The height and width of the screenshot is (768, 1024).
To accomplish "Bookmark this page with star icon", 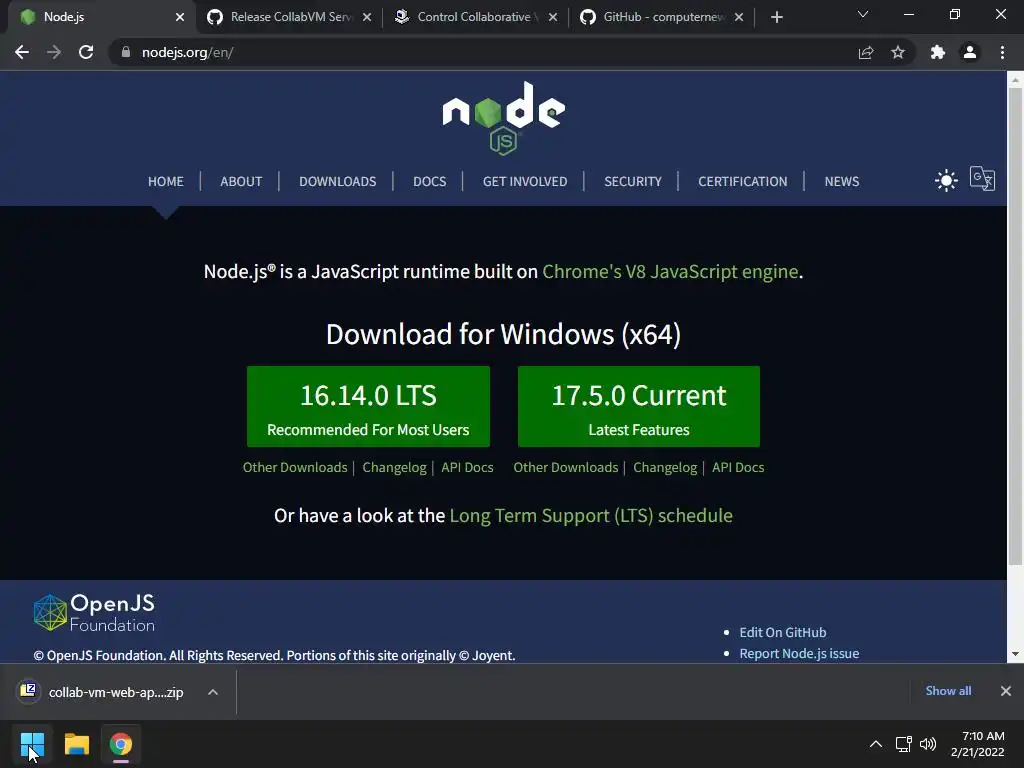I will [898, 52].
